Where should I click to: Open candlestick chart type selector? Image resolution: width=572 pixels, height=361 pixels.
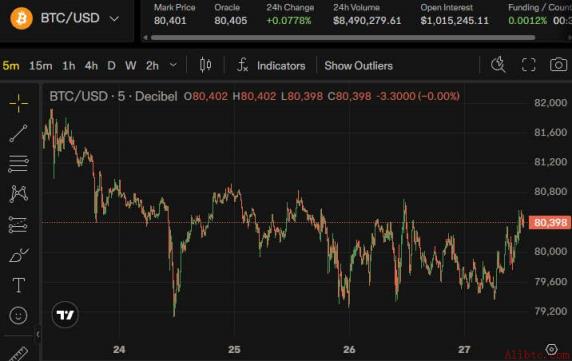(205, 65)
